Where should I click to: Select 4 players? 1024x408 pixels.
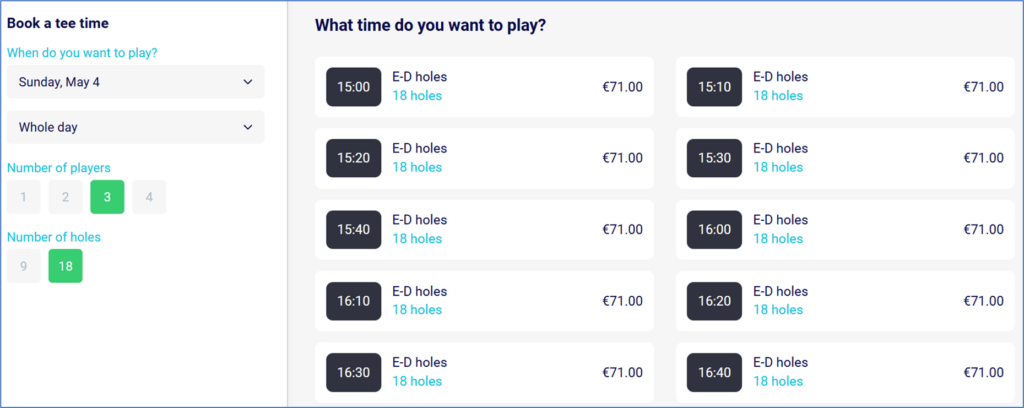pos(149,197)
